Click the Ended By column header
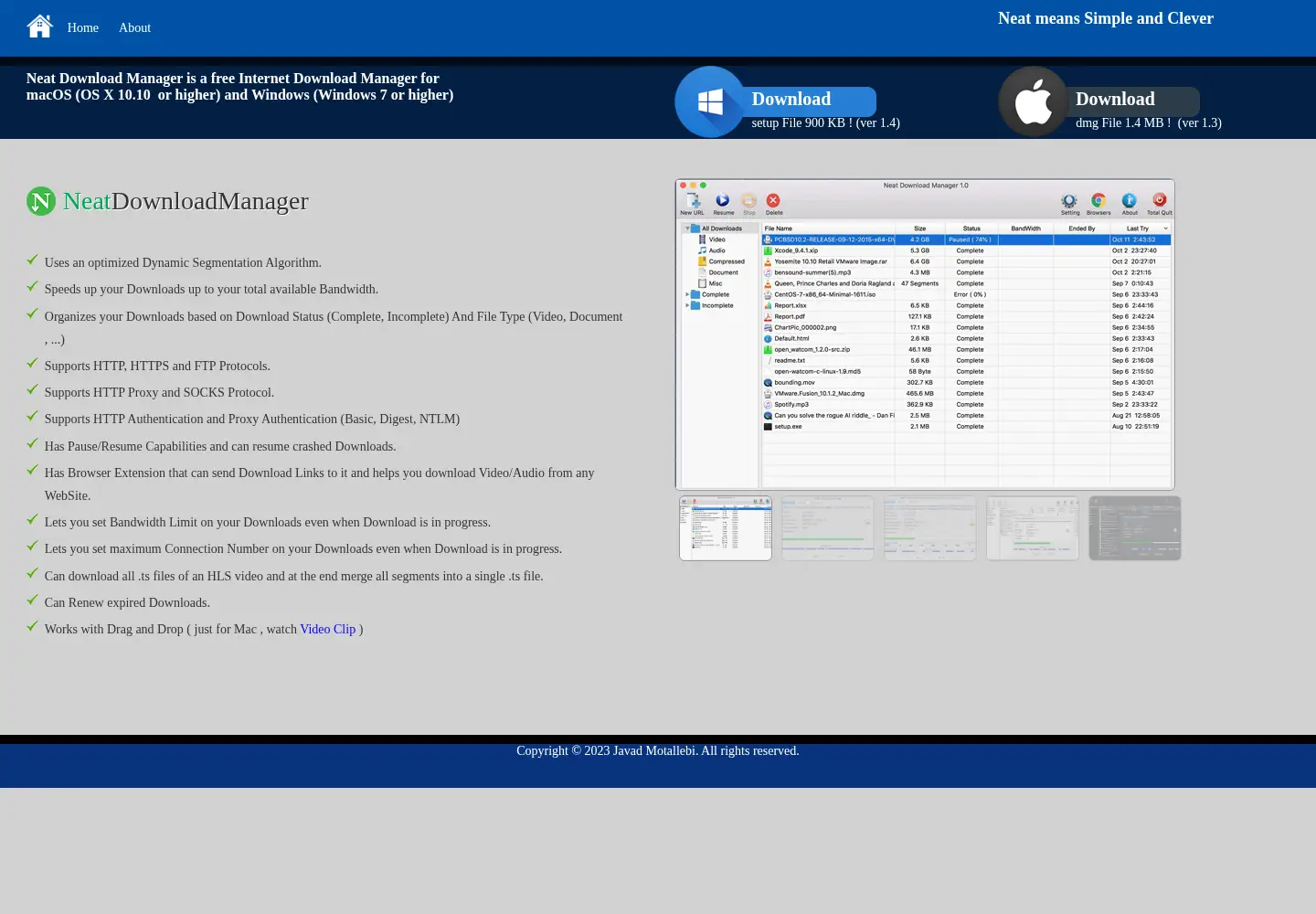The image size is (1316, 914). tap(1082, 228)
